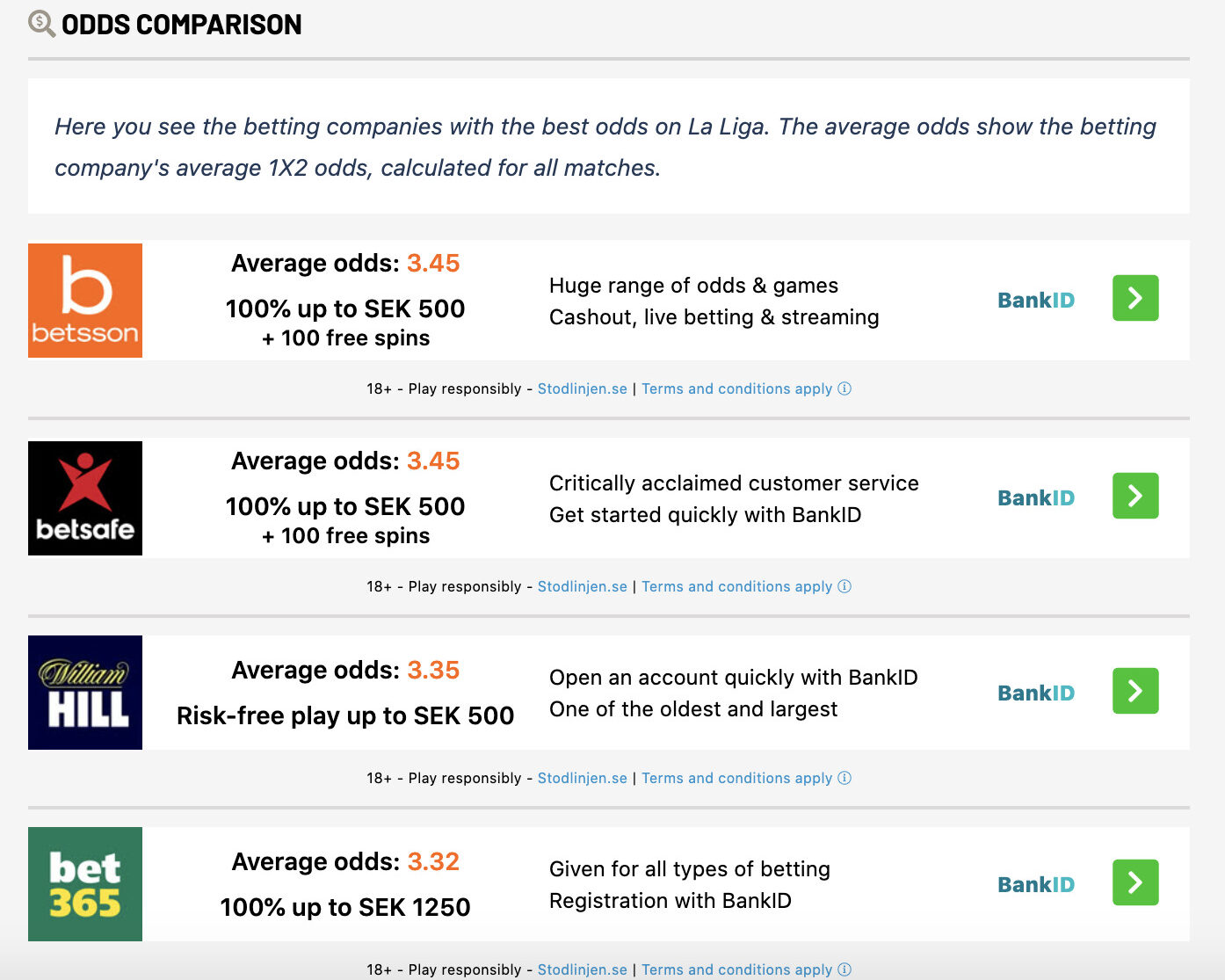Image resolution: width=1225 pixels, height=980 pixels.
Task: Open Terms and conditions link under bet365
Action: pyautogui.click(x=736, y=969)
